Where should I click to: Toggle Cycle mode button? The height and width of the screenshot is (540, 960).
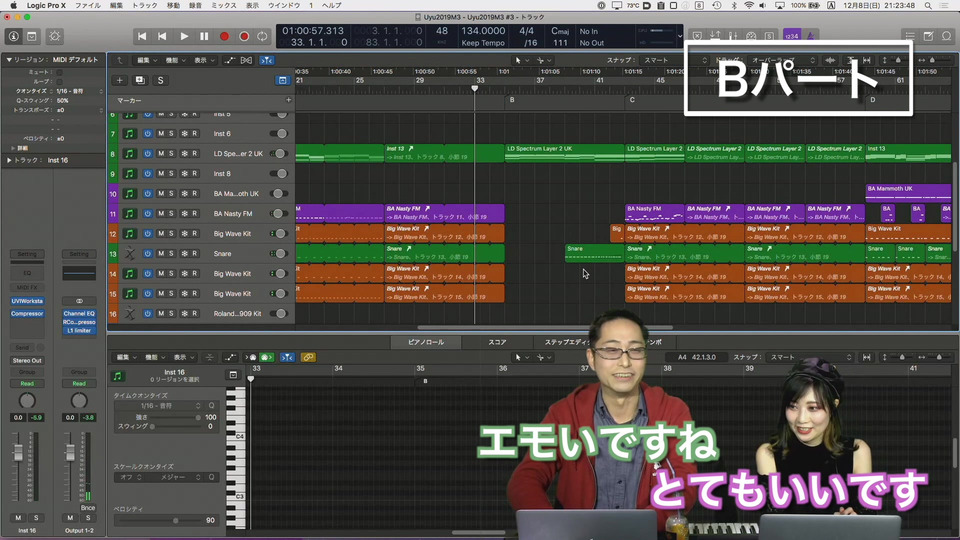click(x=262, y=36)
